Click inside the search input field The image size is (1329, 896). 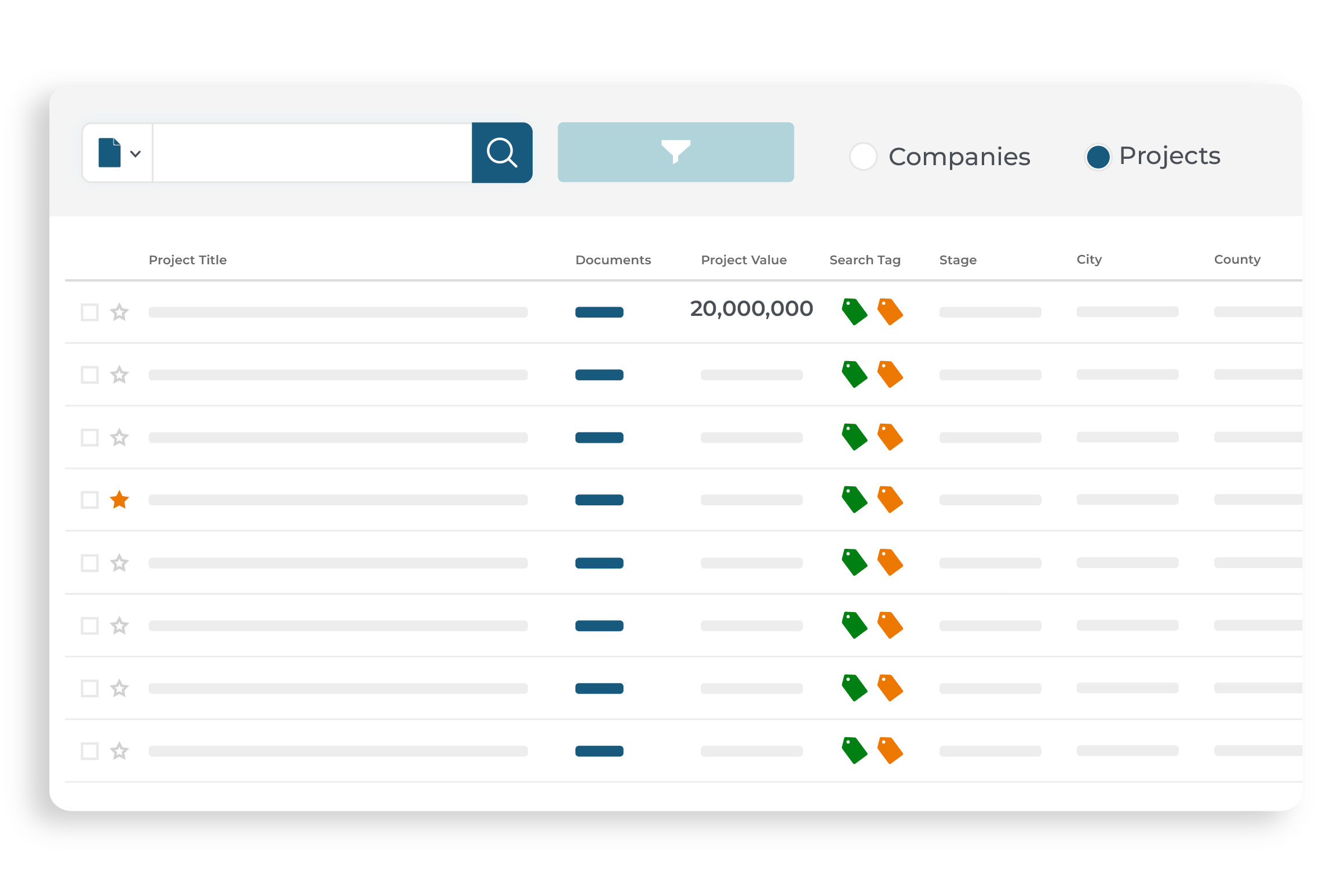click(313, 152)
